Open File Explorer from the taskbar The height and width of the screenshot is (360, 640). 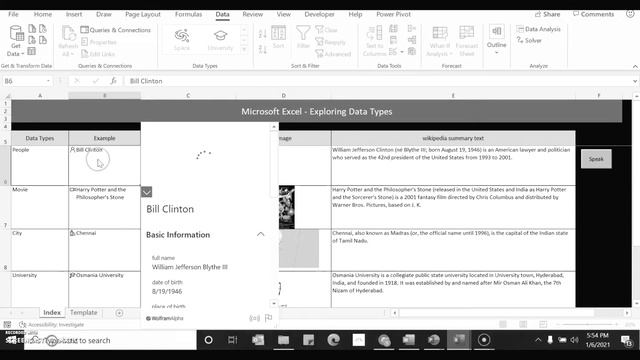(x=283, y=340)
